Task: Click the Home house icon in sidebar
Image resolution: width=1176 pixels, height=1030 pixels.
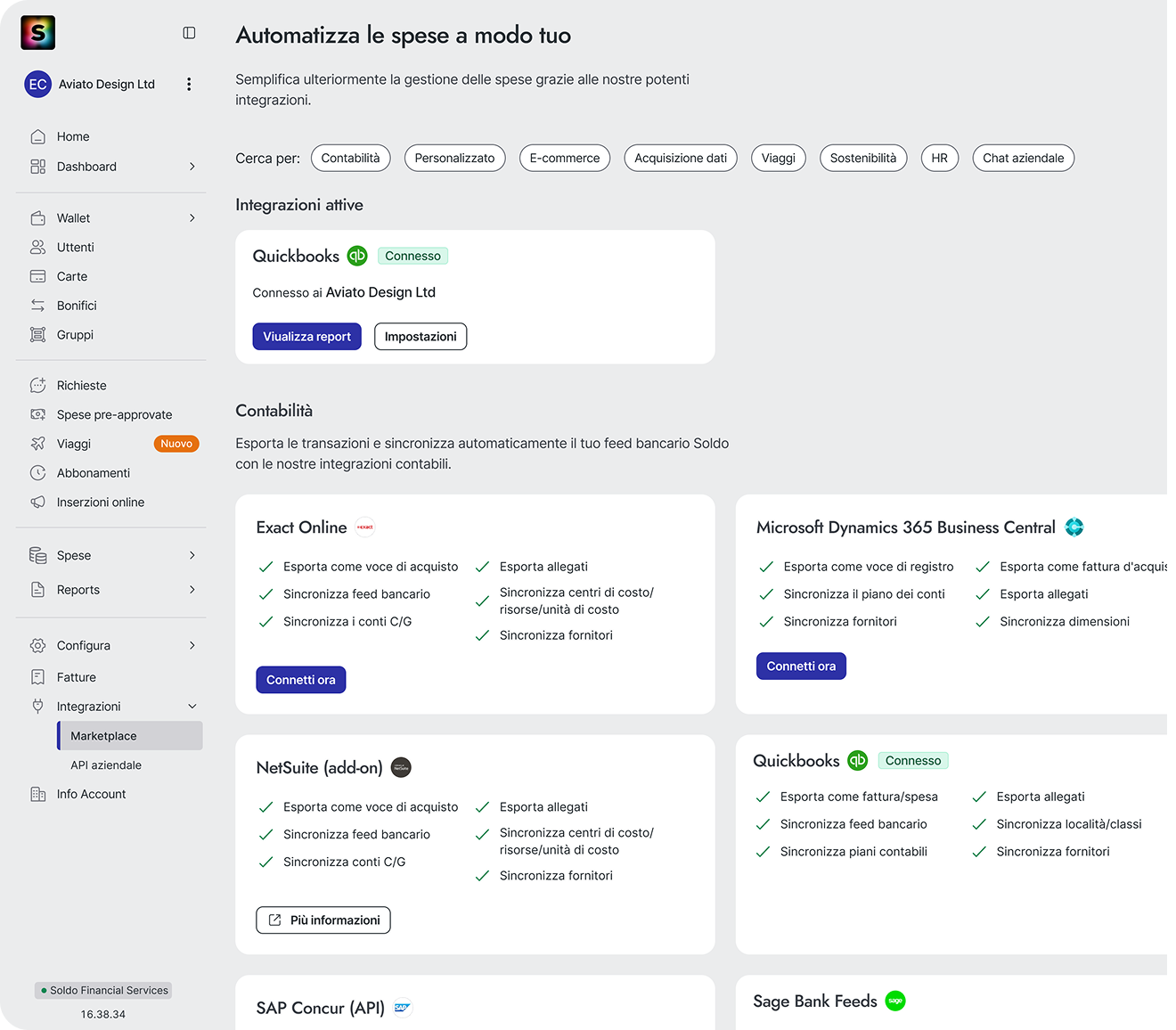Action: point(37,136)
